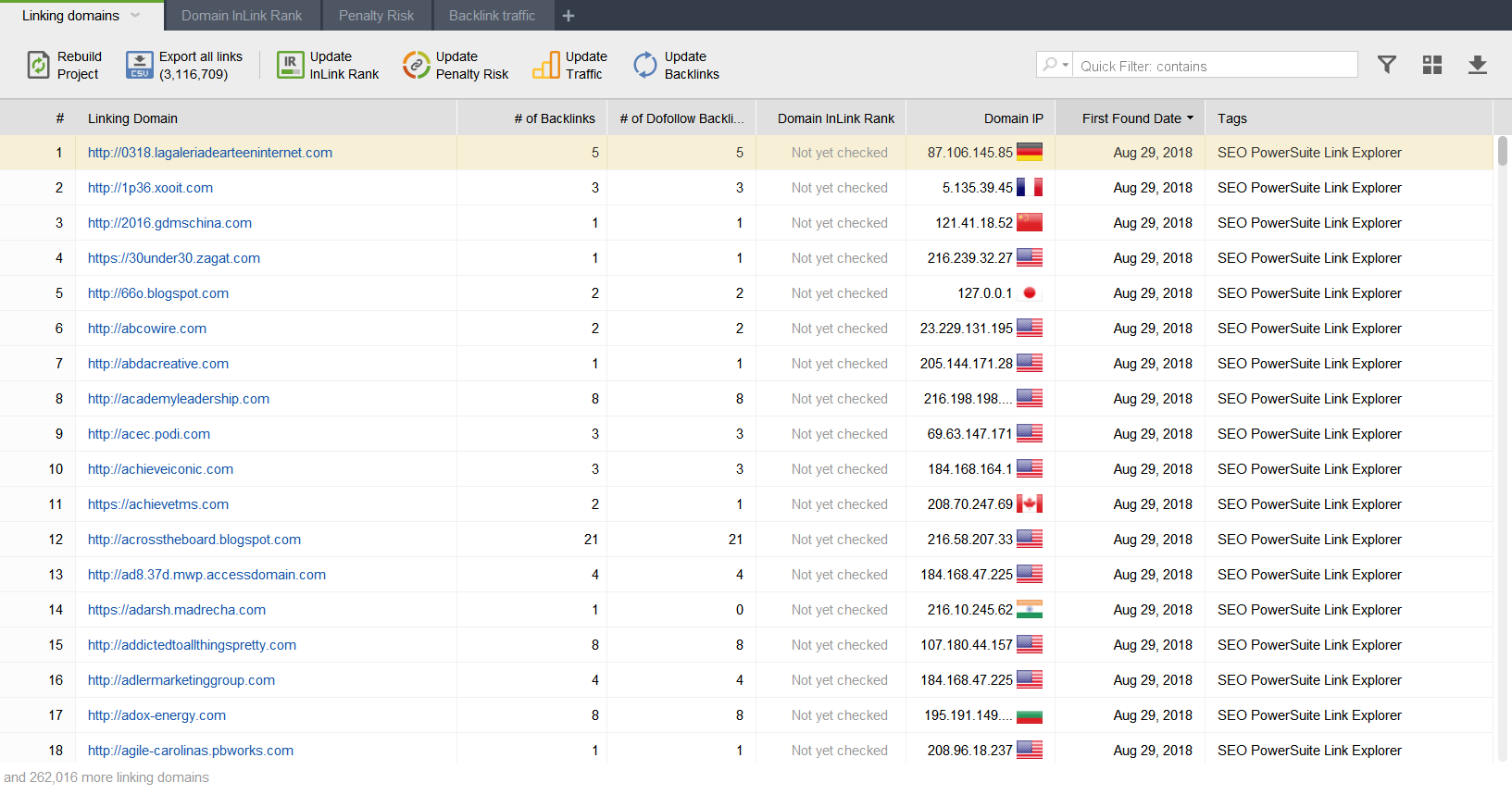Open the filter funnel icon
The image size is (1512, 795).
pos(1386,65)
